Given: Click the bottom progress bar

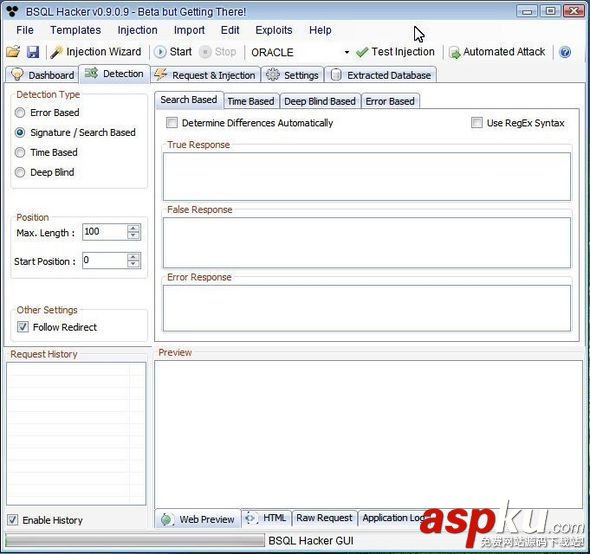Looking at the screenshot, I should coord(135,540).
